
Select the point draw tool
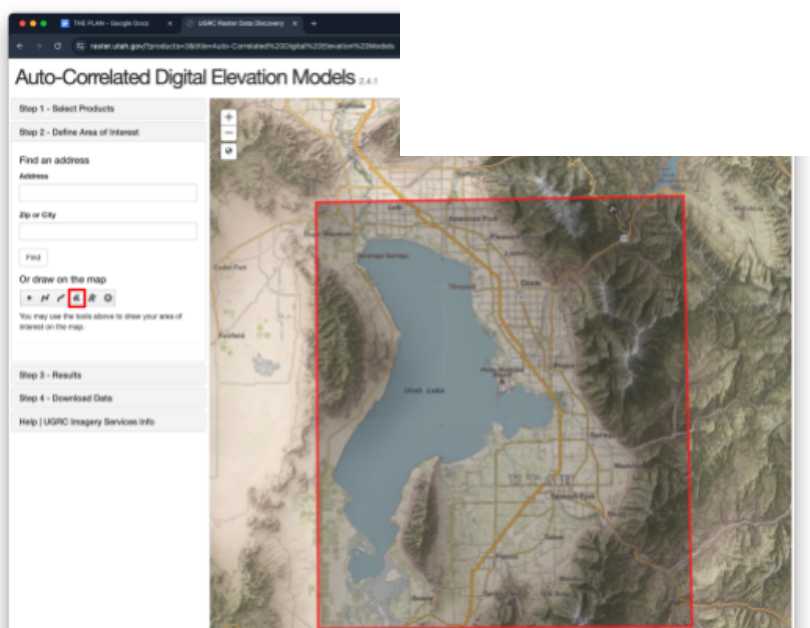[x=29, y=298]
